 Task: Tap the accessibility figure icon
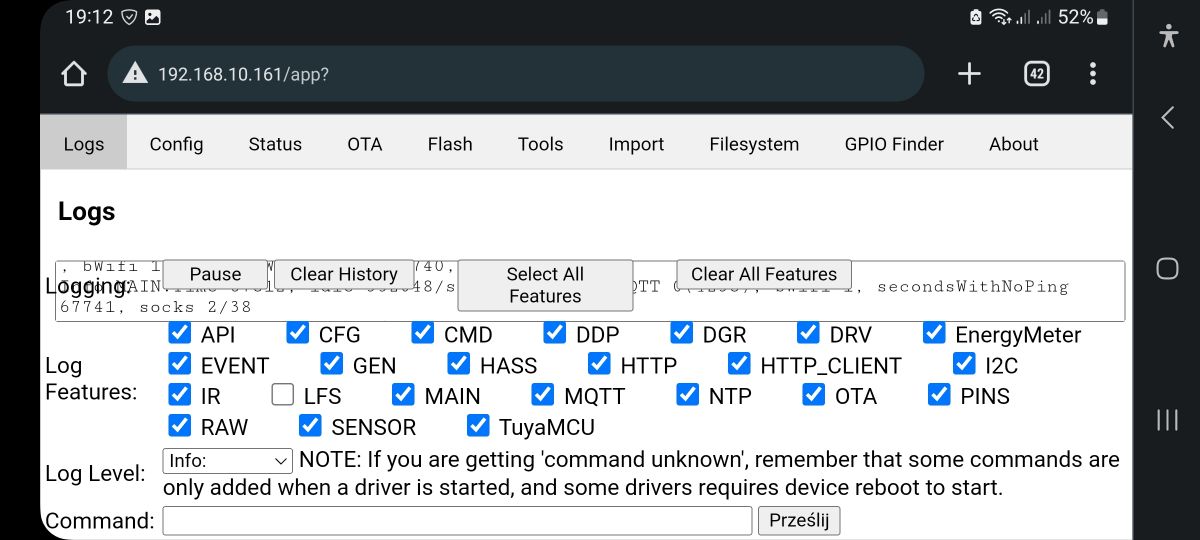(x=1168, y=35)
